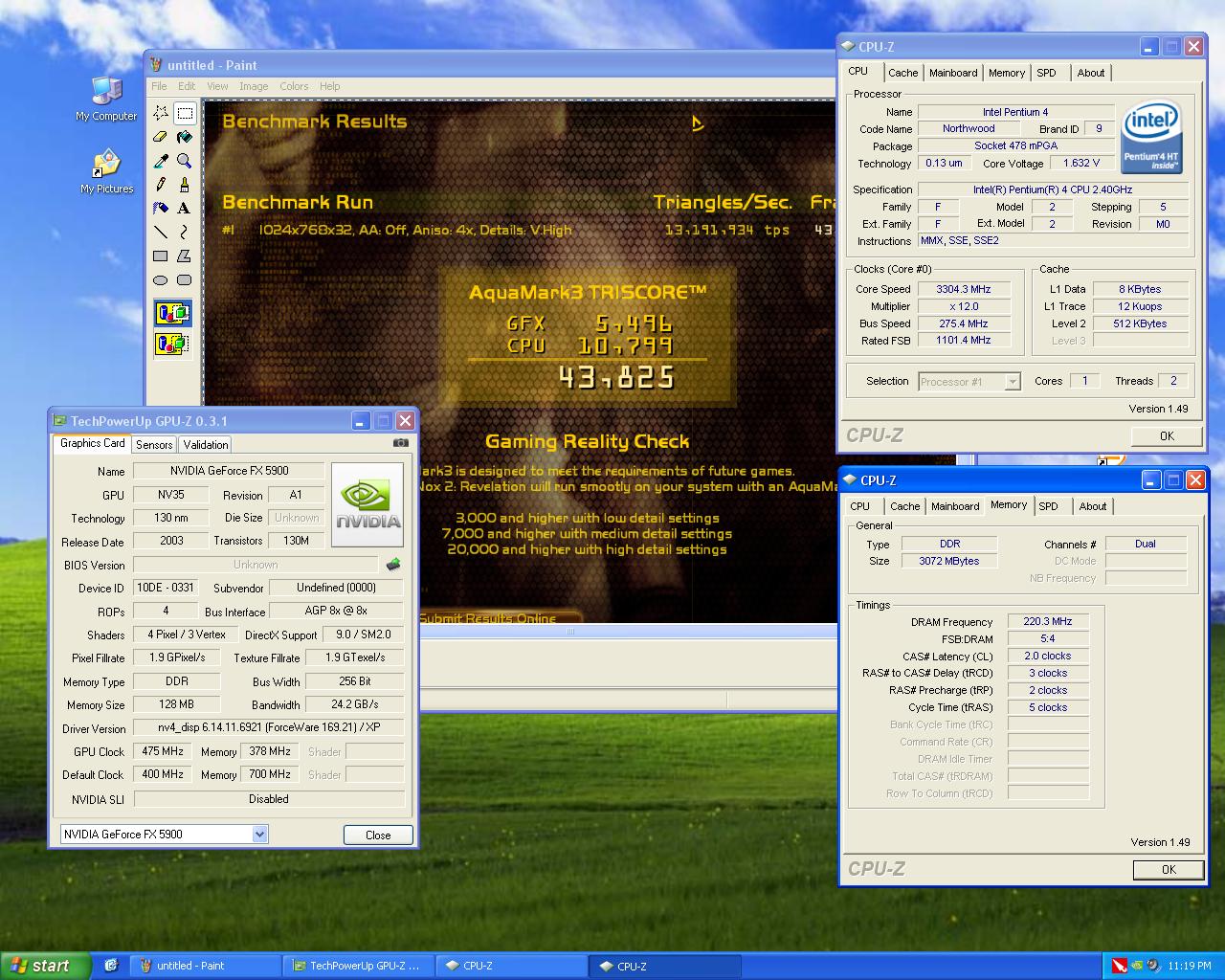1225x980 pixels.
Task: Choose the Pencil tool in Paint
Action: (161, 185)
